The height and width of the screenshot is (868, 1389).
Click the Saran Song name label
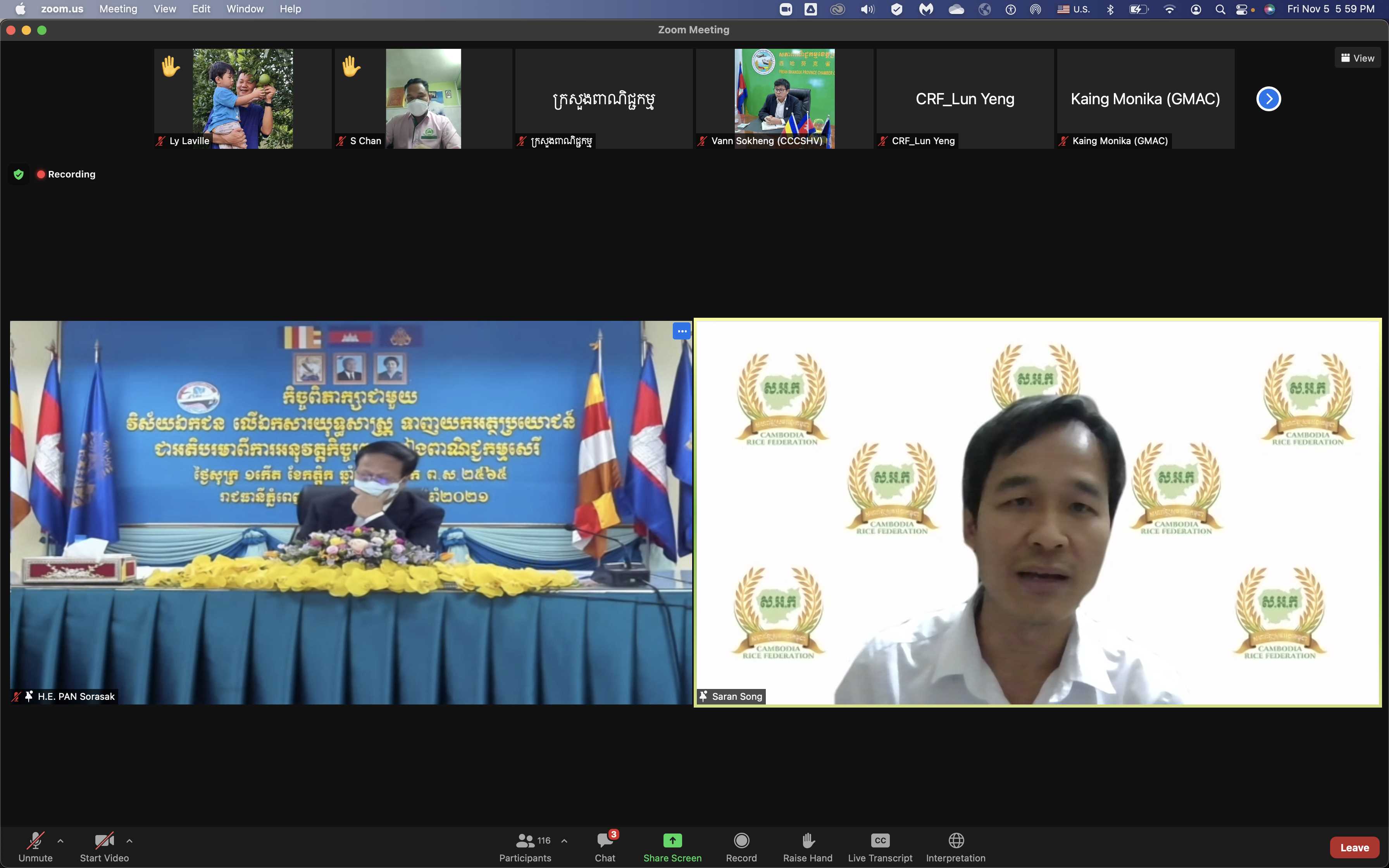click(x=737, y=696)
